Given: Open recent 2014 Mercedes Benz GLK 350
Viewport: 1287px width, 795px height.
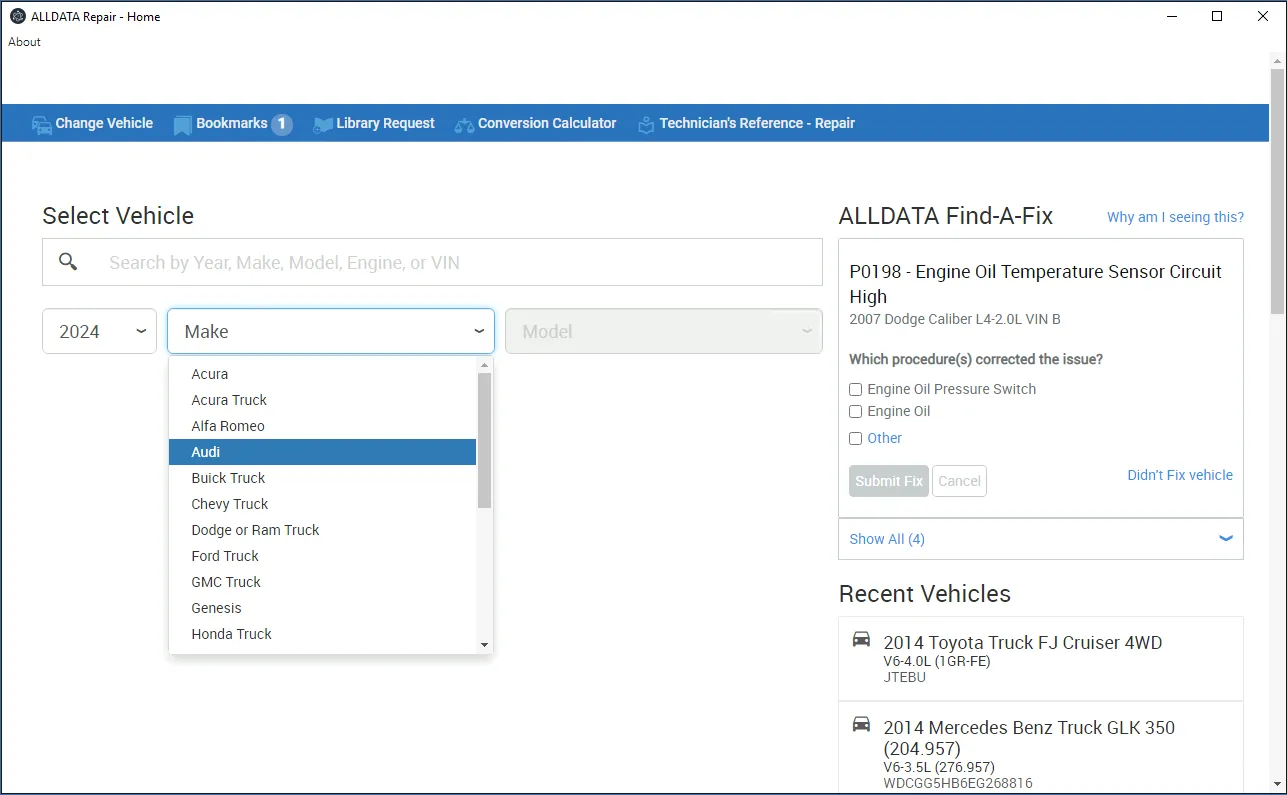Looking at the screenshot, I should (1041, 748).
